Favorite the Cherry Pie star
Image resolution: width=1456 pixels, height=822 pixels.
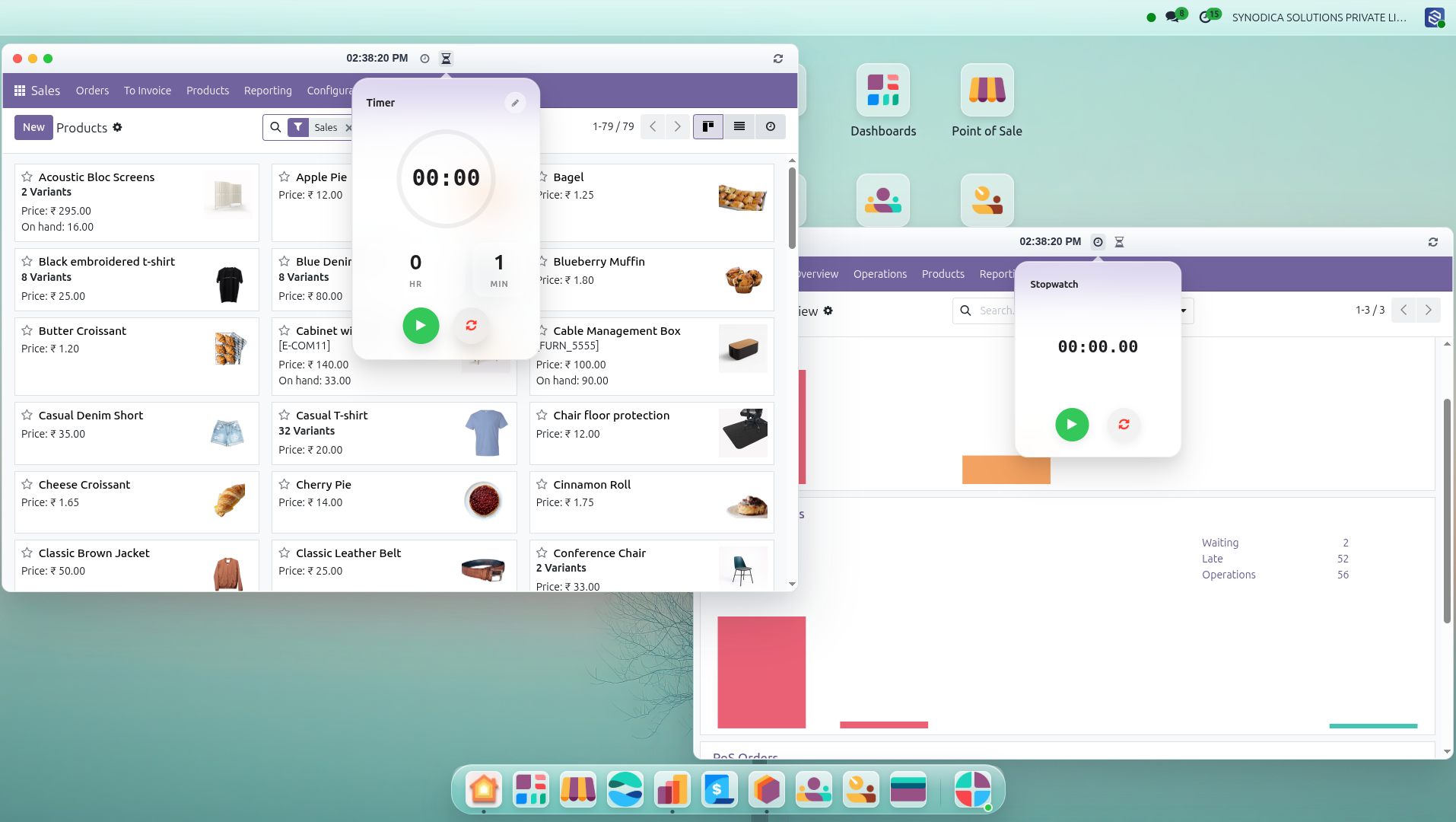pyautogui.click(x=284, y=484)
